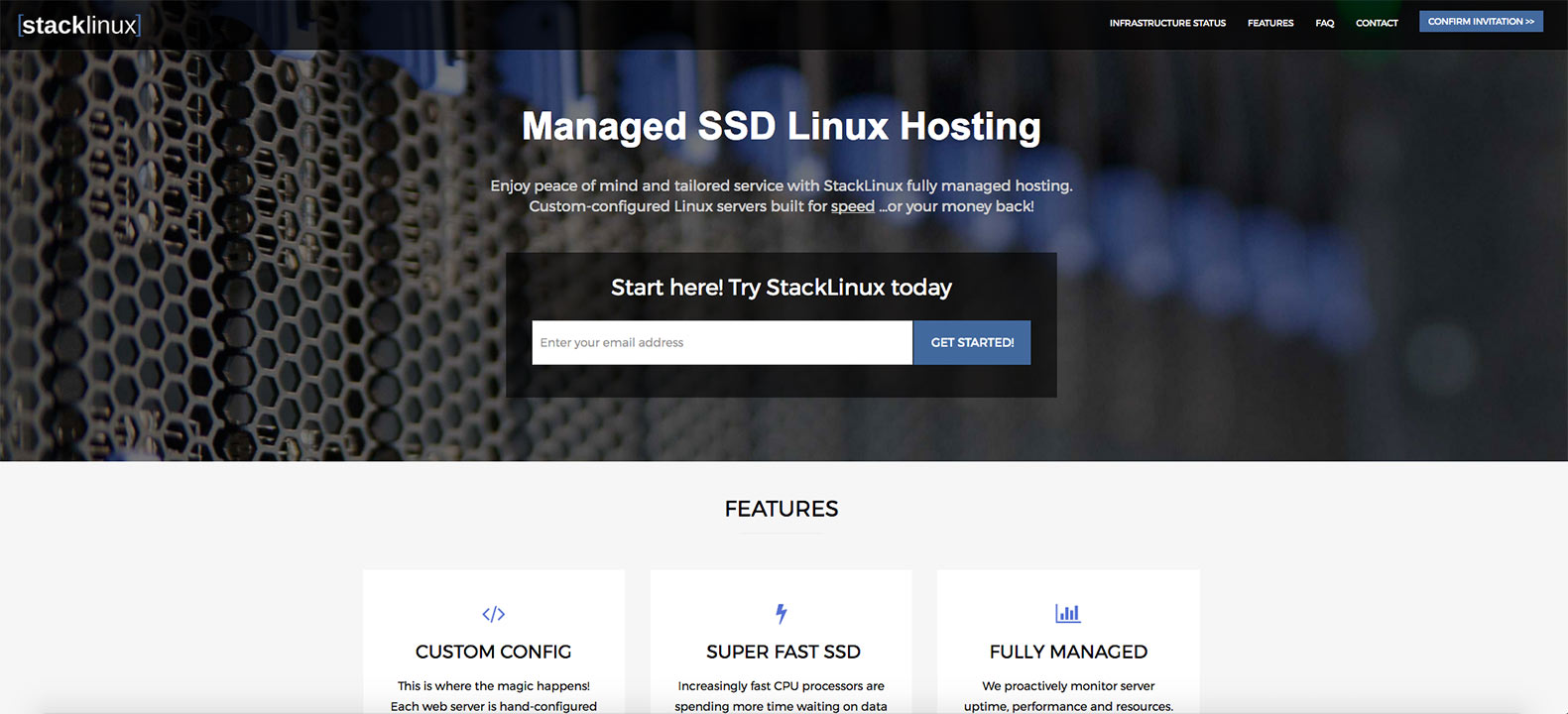Image resolution: width=1568 pixels, height=714 pixels.
Task: Open the FAQ nav link
Action: pos(1325,23)
